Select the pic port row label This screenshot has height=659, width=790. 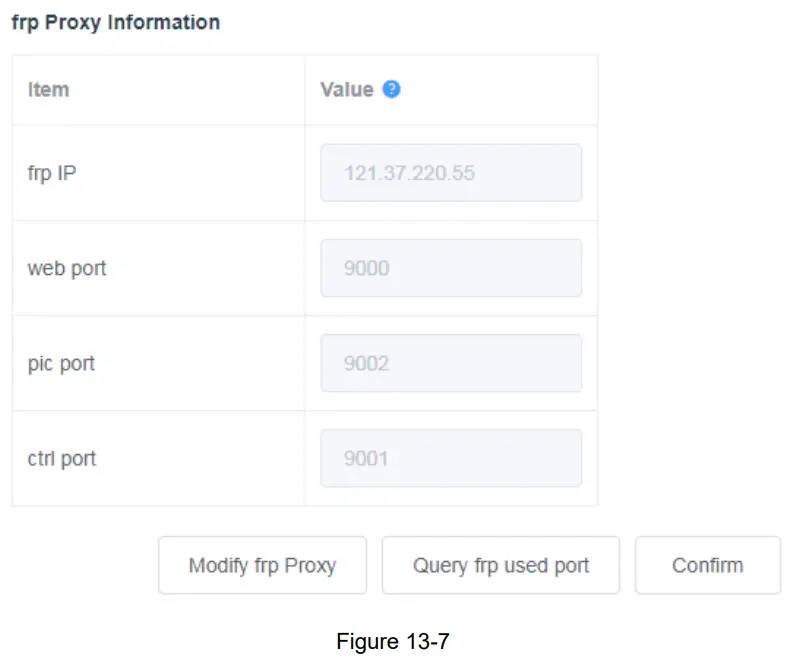point(61,363)
